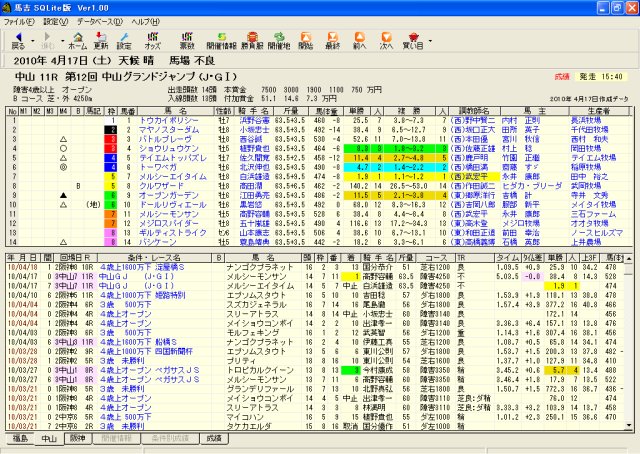Viewport: 640px width, 454px height.
Task: Sort by the 騎手名 column header in the top table
Action: [254, 111]
